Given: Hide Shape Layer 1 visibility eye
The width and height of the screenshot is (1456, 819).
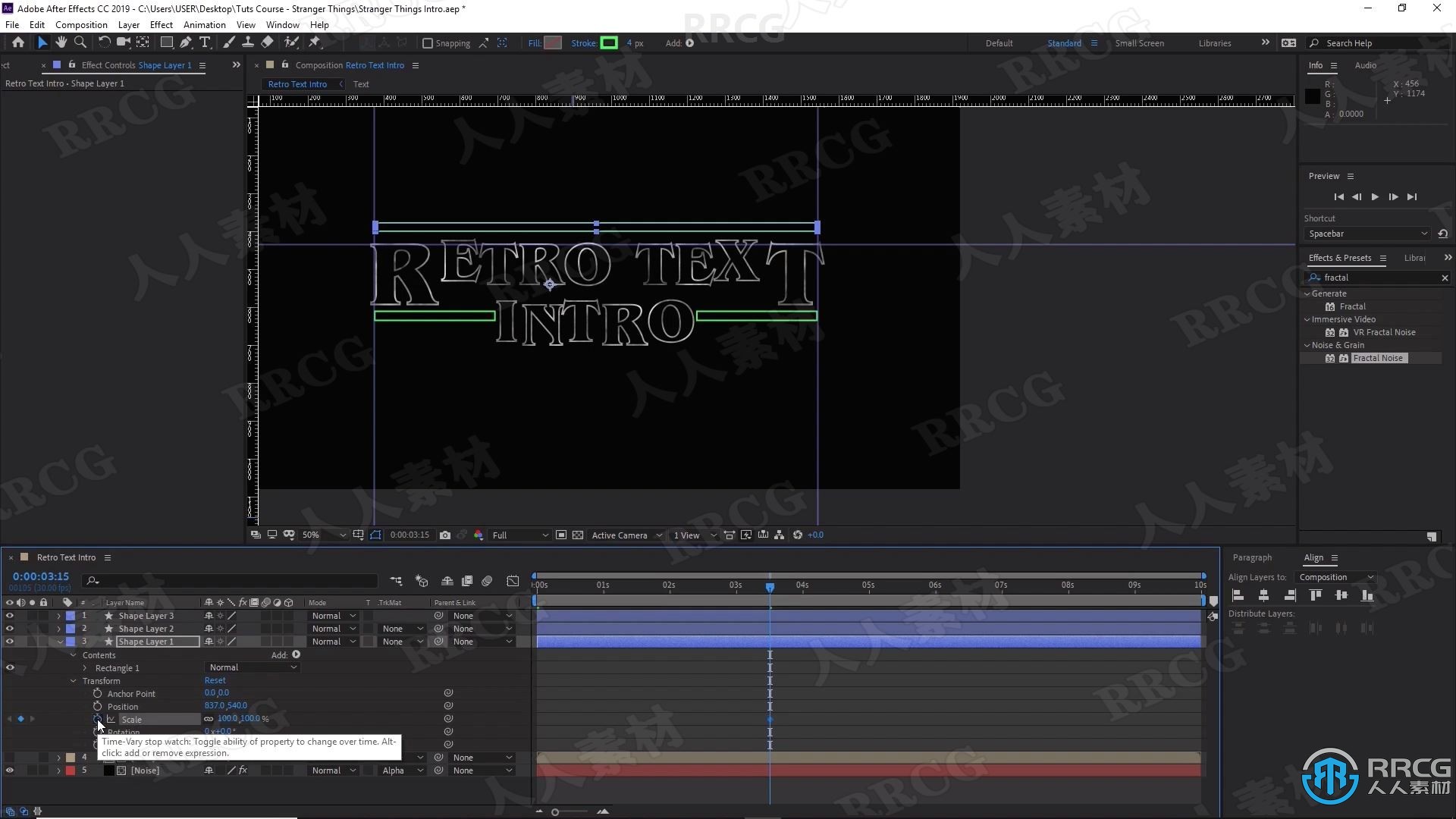Looking at the screenshot, I should pyautogui.click(x=10, y=642).
